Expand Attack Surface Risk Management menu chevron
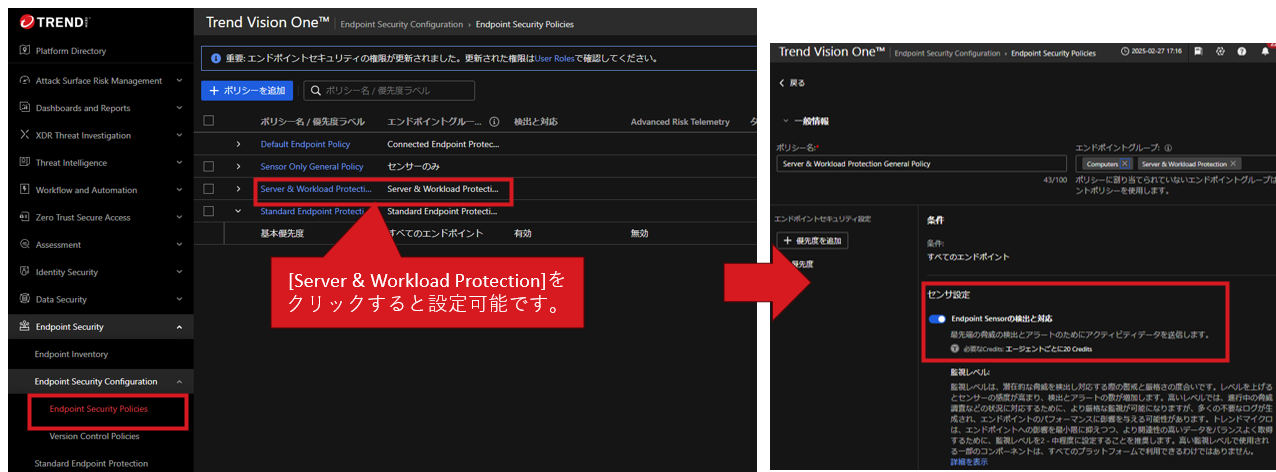 [179, 81]
